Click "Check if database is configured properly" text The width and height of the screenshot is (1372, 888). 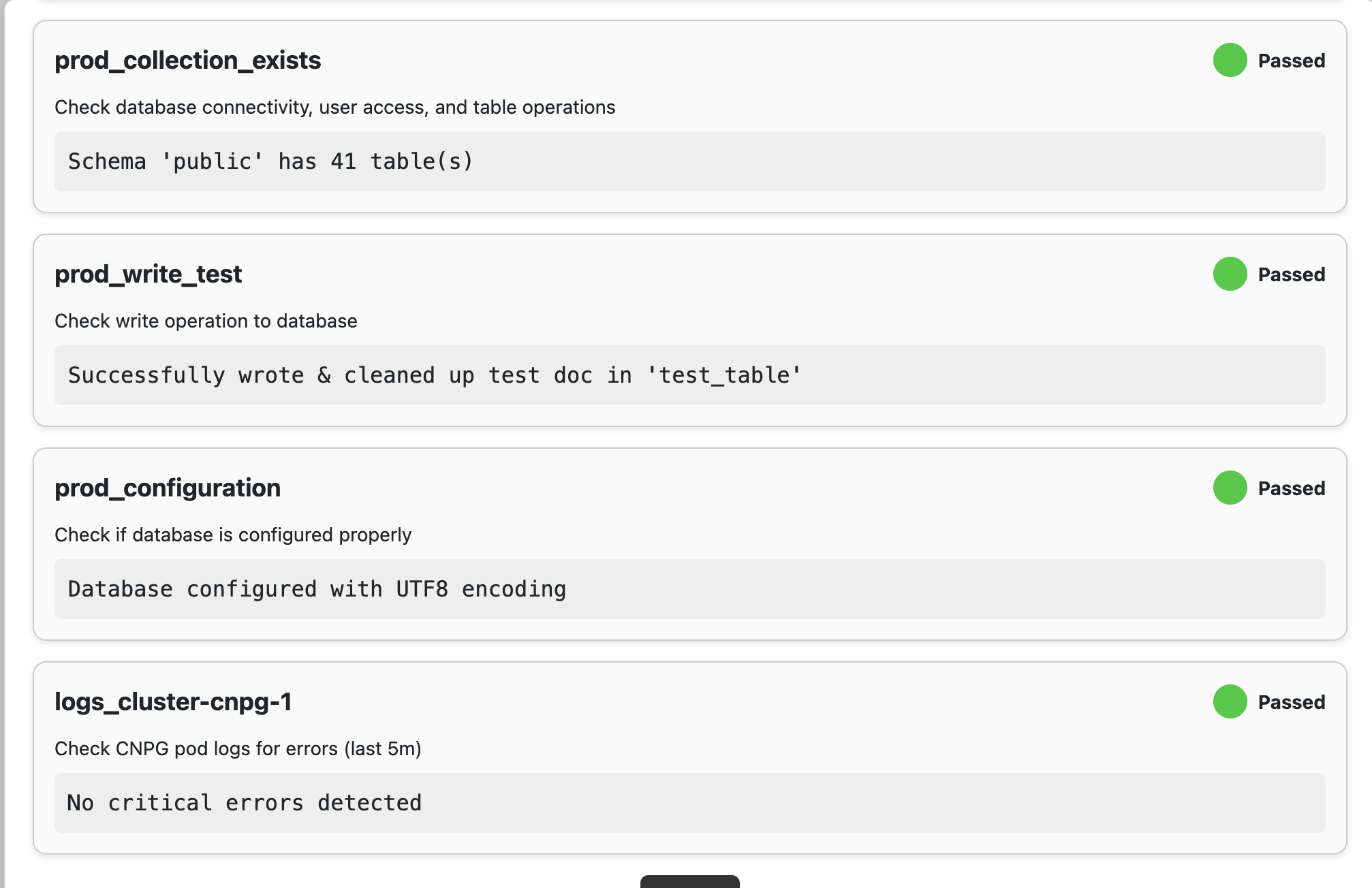click(x=233, y=535)
